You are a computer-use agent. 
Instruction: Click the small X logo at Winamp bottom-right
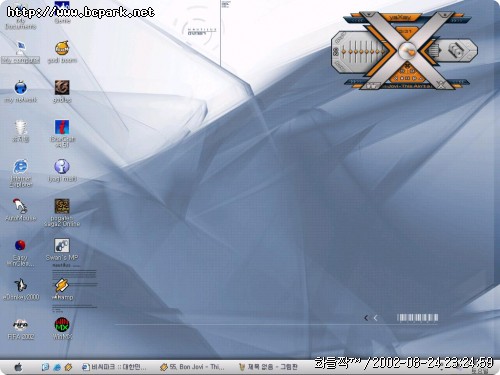441,85
